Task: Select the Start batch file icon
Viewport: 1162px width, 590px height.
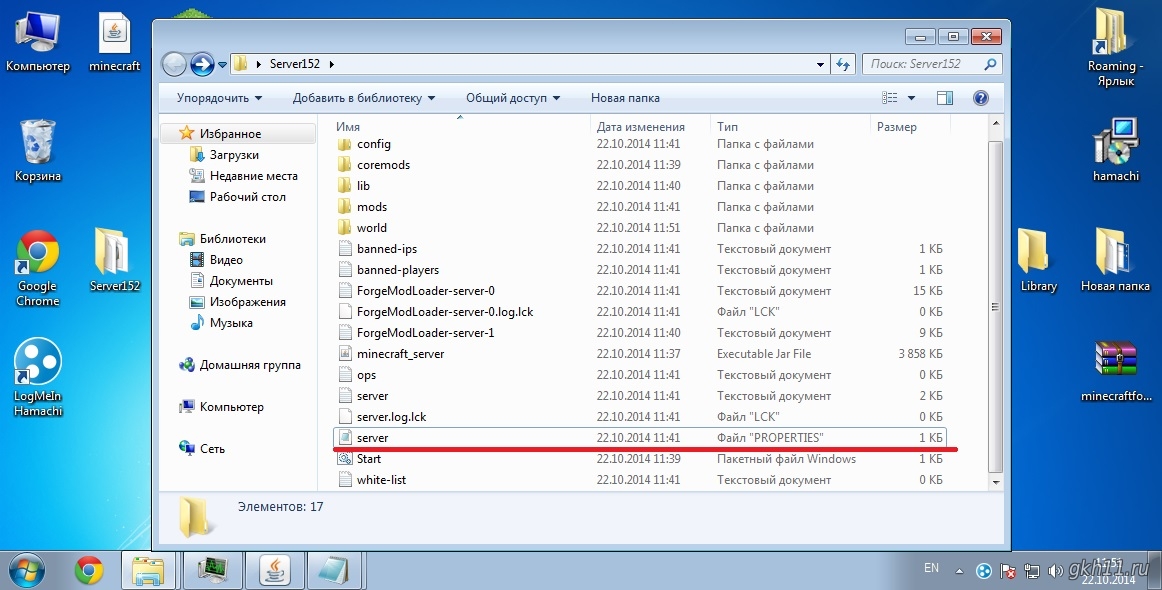Action: [x=344, y=459]
